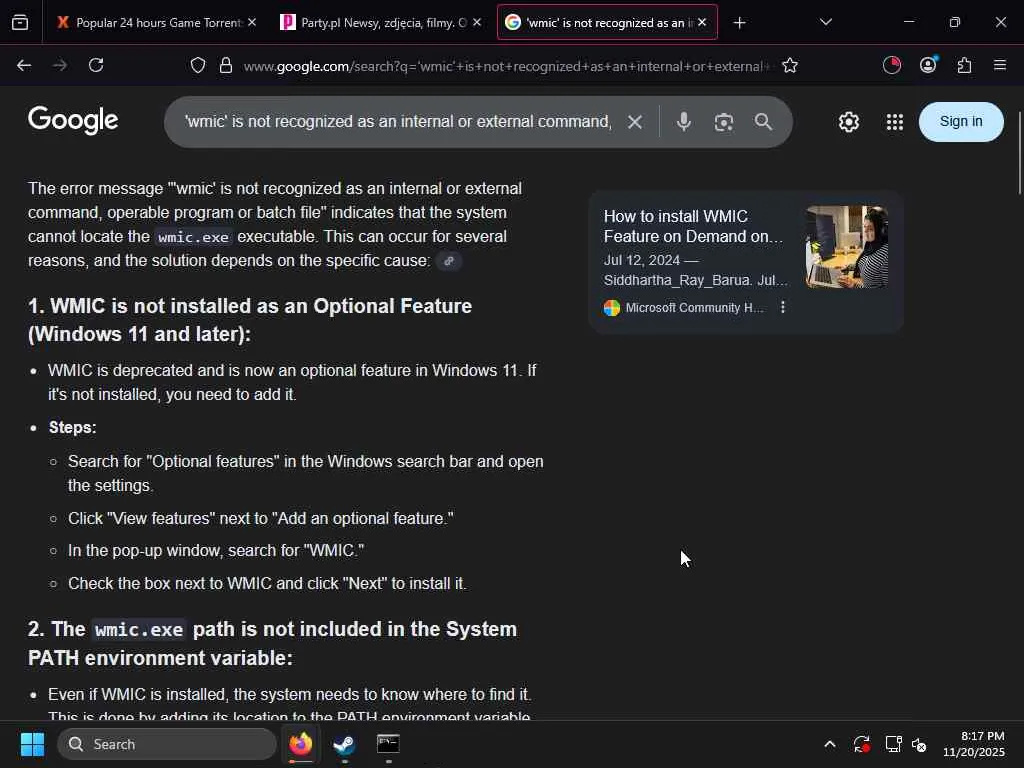Open Firefox account menu

pyautogui.click(x=928, y=65)
